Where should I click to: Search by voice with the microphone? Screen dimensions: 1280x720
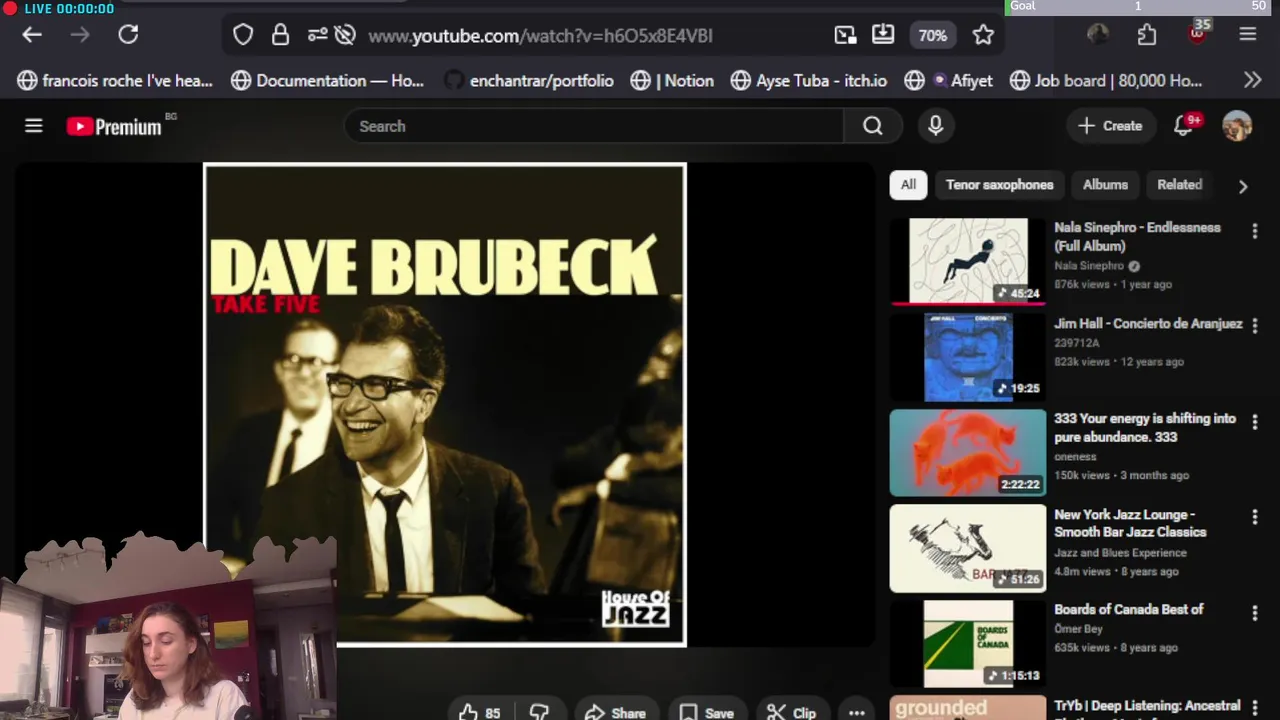[935, 126]
